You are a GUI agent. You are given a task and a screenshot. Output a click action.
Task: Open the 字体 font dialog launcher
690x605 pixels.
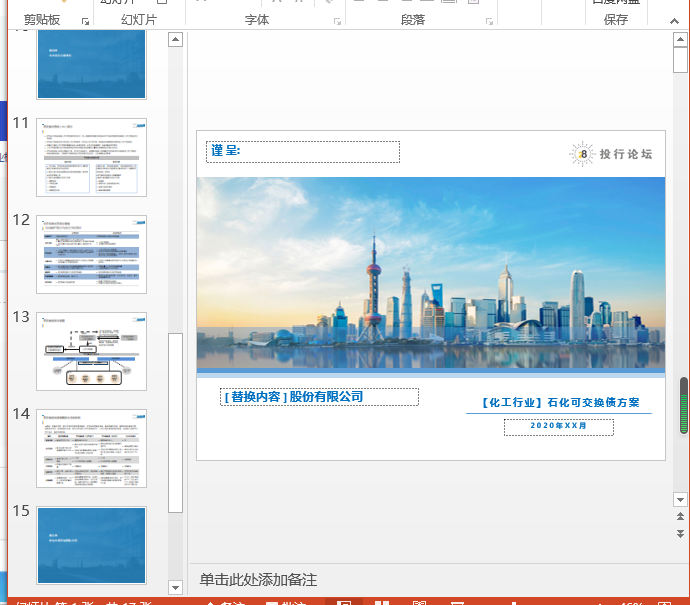pyautogui.click(x=337, y=22)
